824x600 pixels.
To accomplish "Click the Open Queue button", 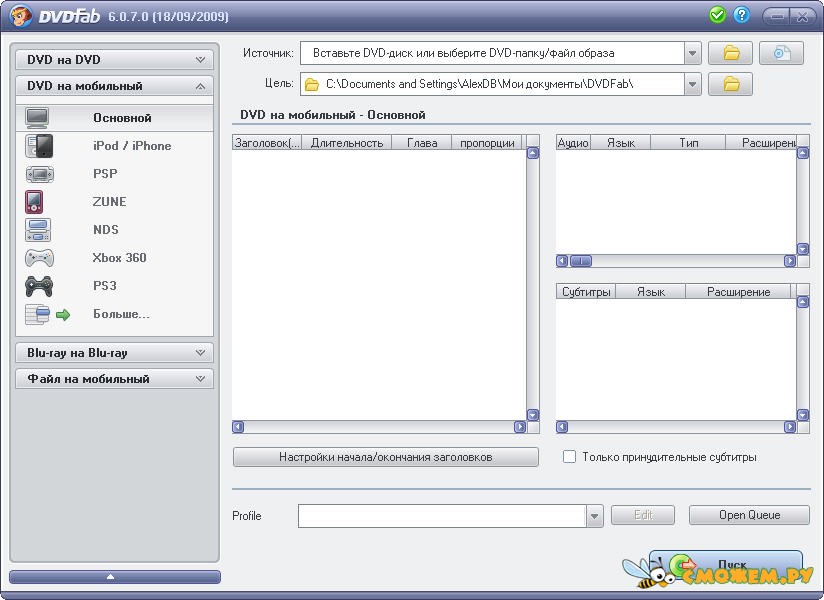I will click(x=749, y=515).
